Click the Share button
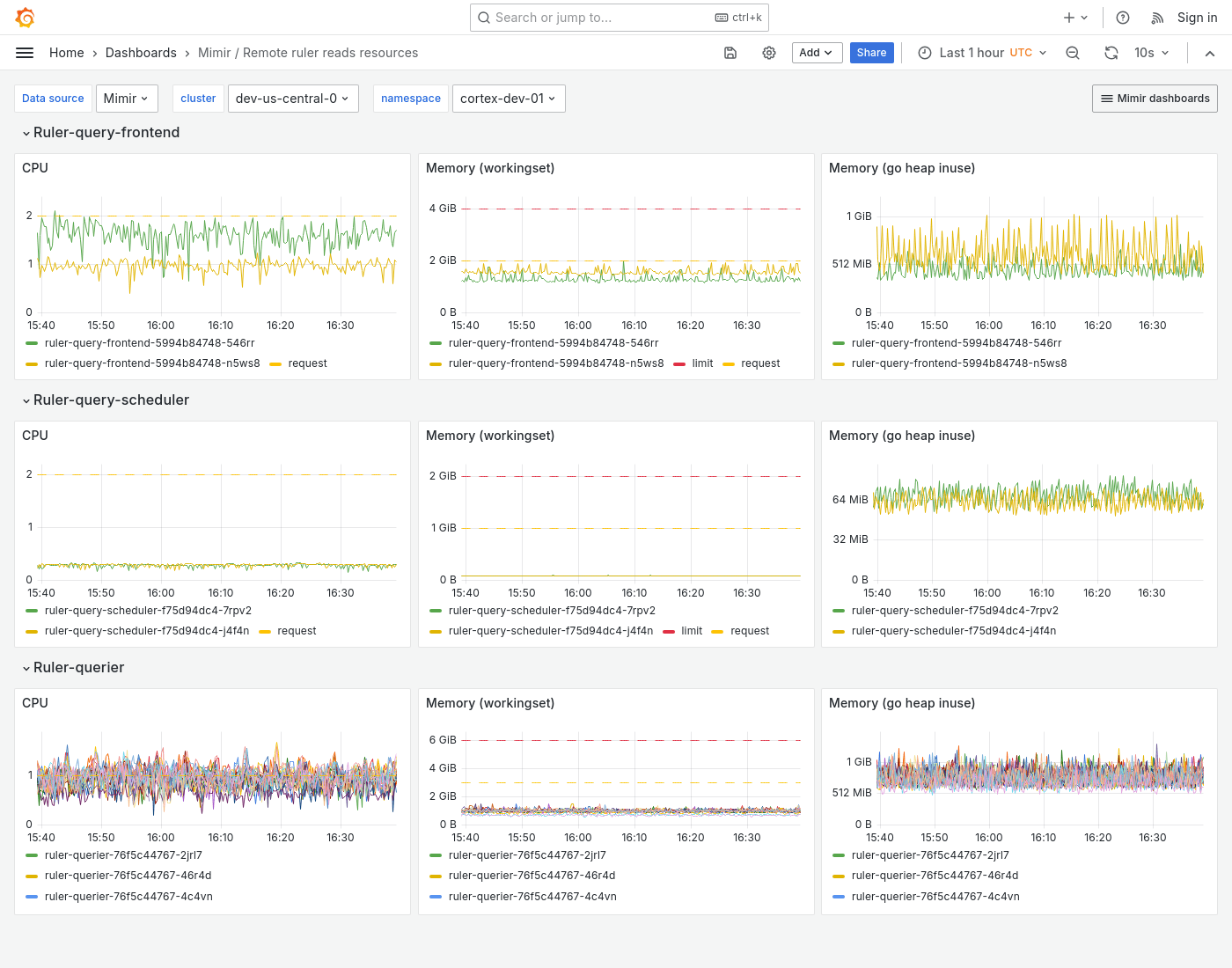The image size is (1232, 968). [871, 53]
